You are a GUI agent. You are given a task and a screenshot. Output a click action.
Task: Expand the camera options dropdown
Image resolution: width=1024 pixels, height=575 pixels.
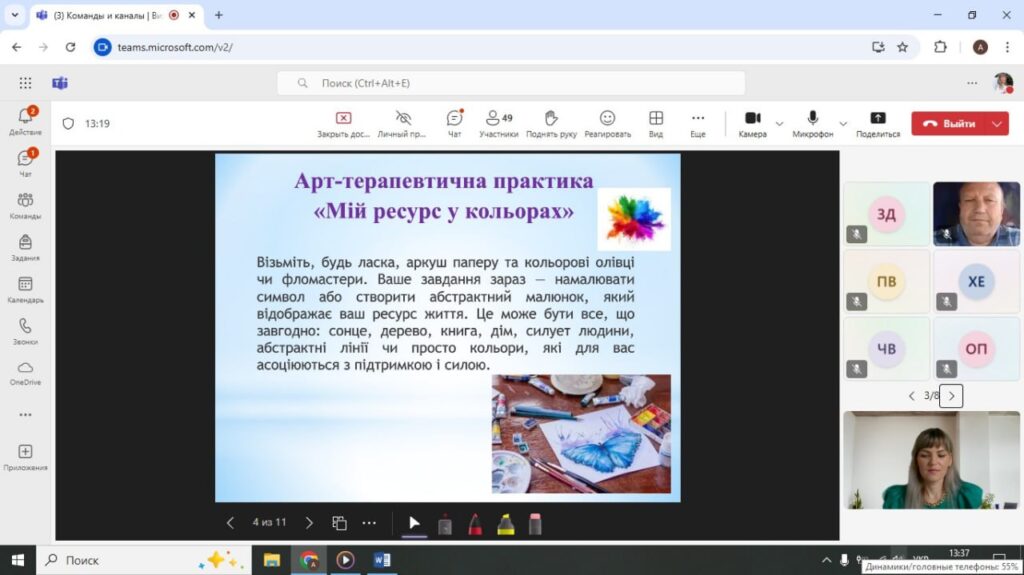click(x=779, y=124)
